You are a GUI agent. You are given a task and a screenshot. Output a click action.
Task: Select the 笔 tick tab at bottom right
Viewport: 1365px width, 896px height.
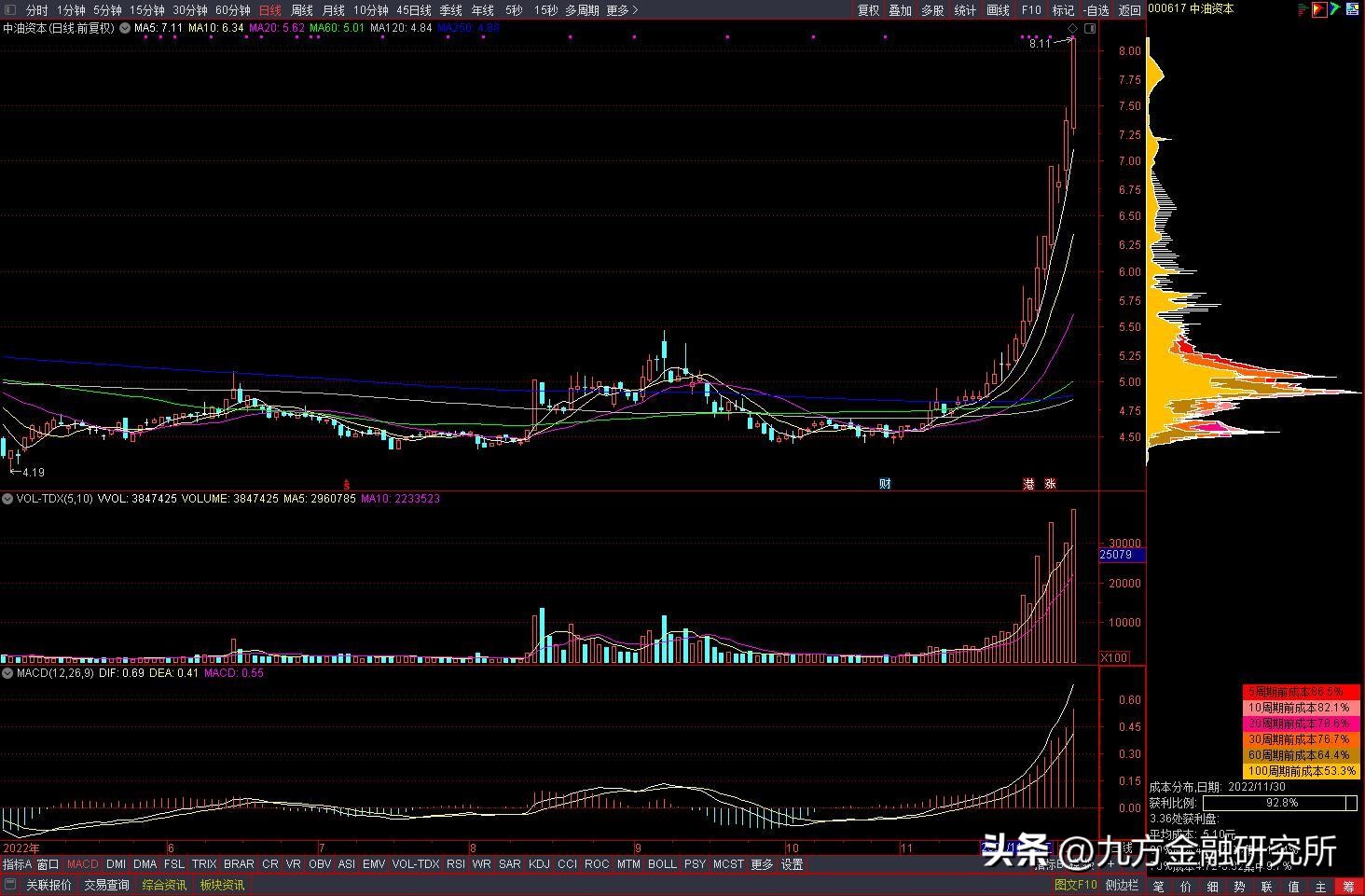(1159, 886)
